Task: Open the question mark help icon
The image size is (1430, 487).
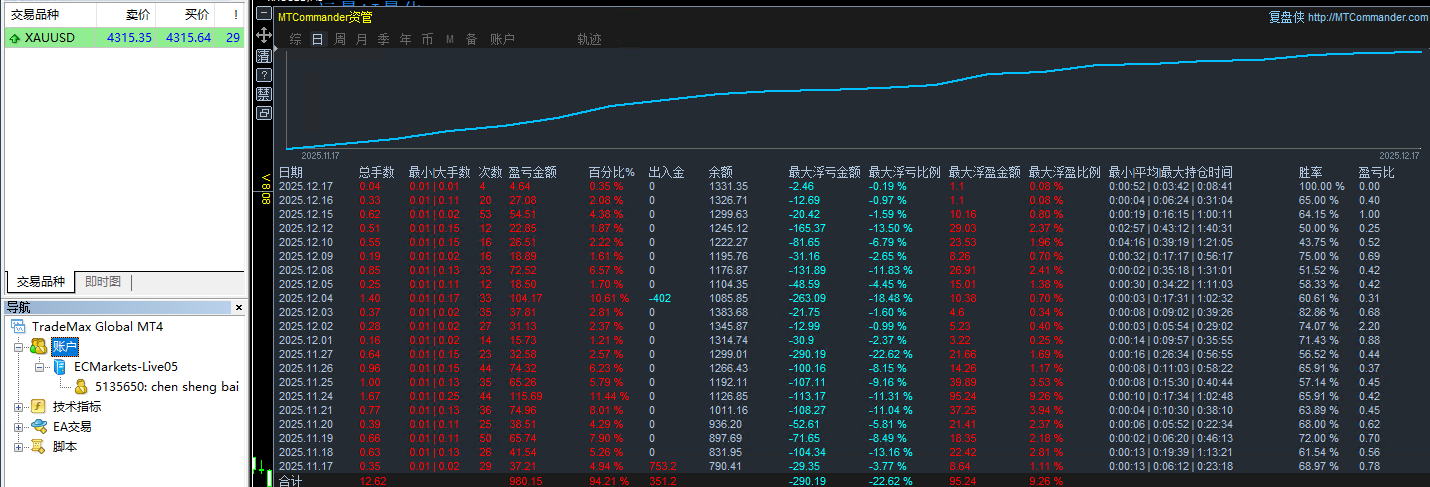Action: 264,74
